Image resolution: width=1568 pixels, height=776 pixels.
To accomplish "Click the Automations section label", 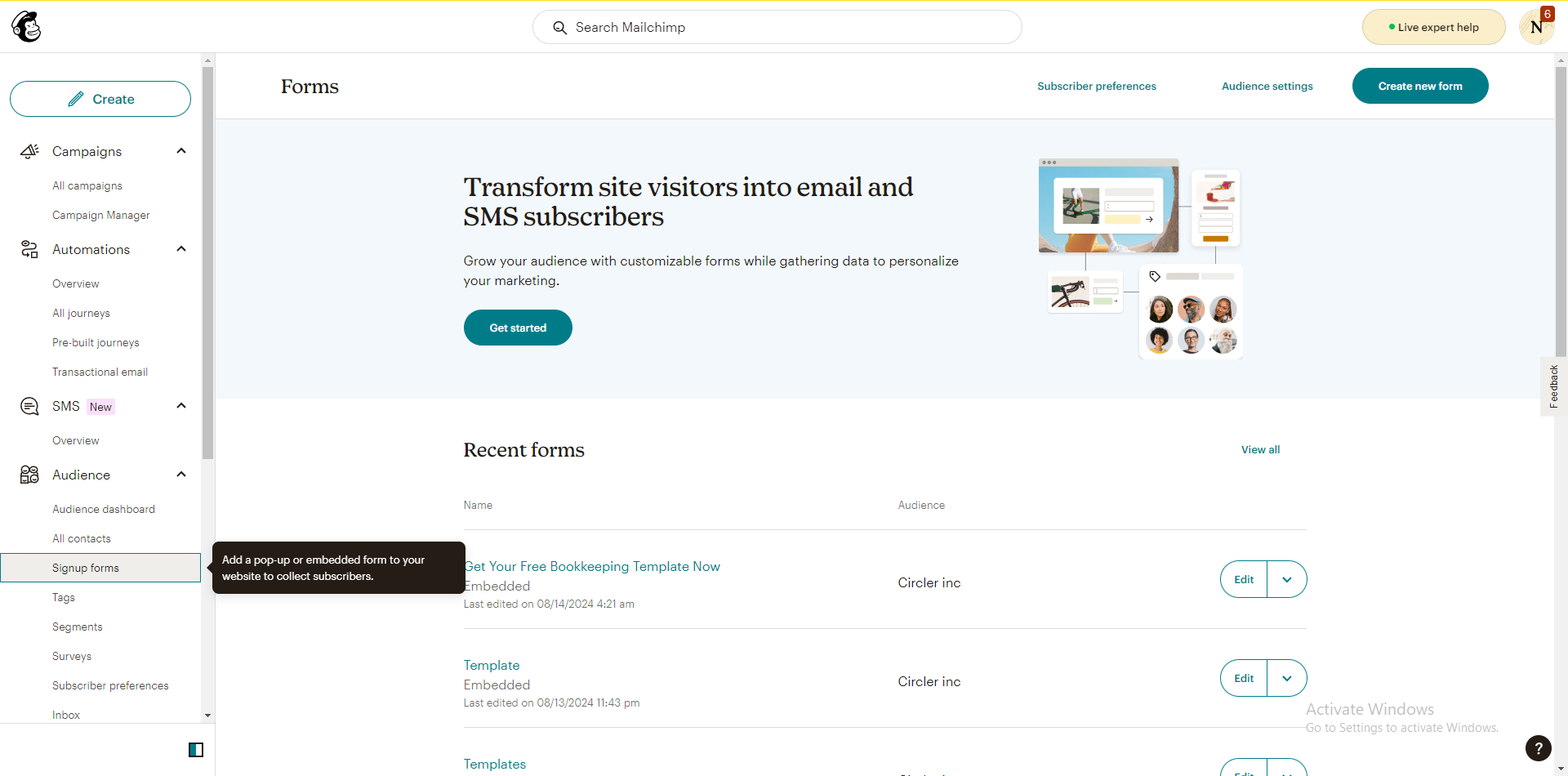I will [91, 249].
